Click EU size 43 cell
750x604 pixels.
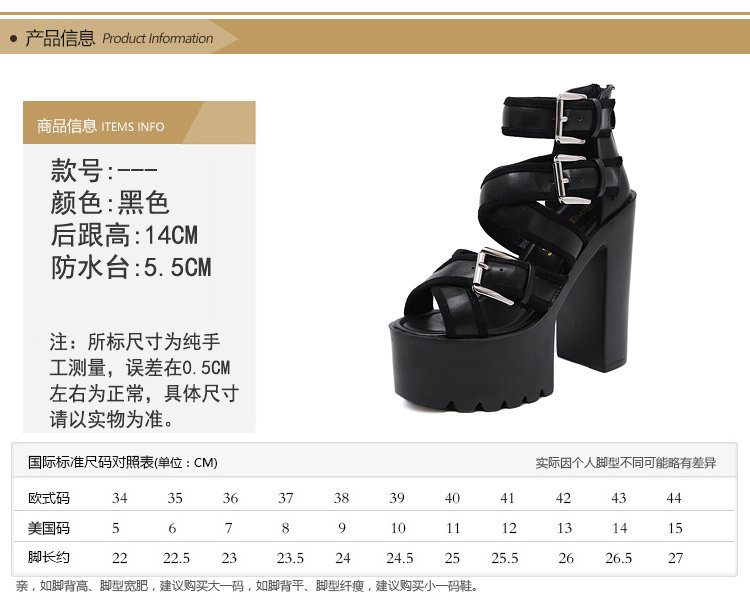pos(618,498)
